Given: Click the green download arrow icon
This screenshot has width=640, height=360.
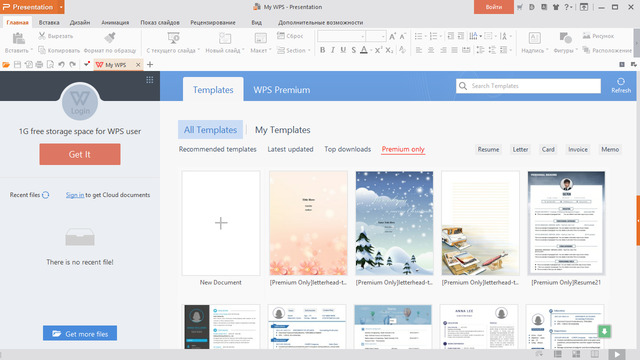Looking at the screenshot, I should pyautogui.click(x=604, y=331).
